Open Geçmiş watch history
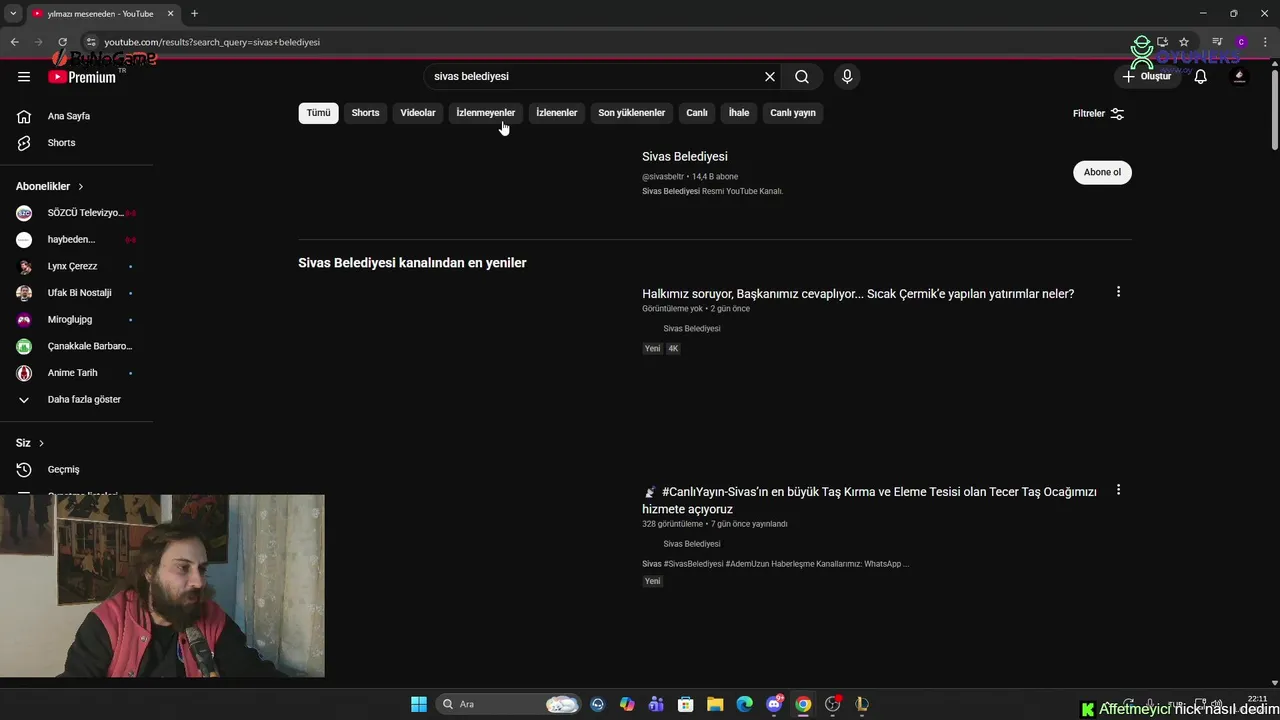Viewport: 1280px width, 720px height. click(x=76, y=469)
